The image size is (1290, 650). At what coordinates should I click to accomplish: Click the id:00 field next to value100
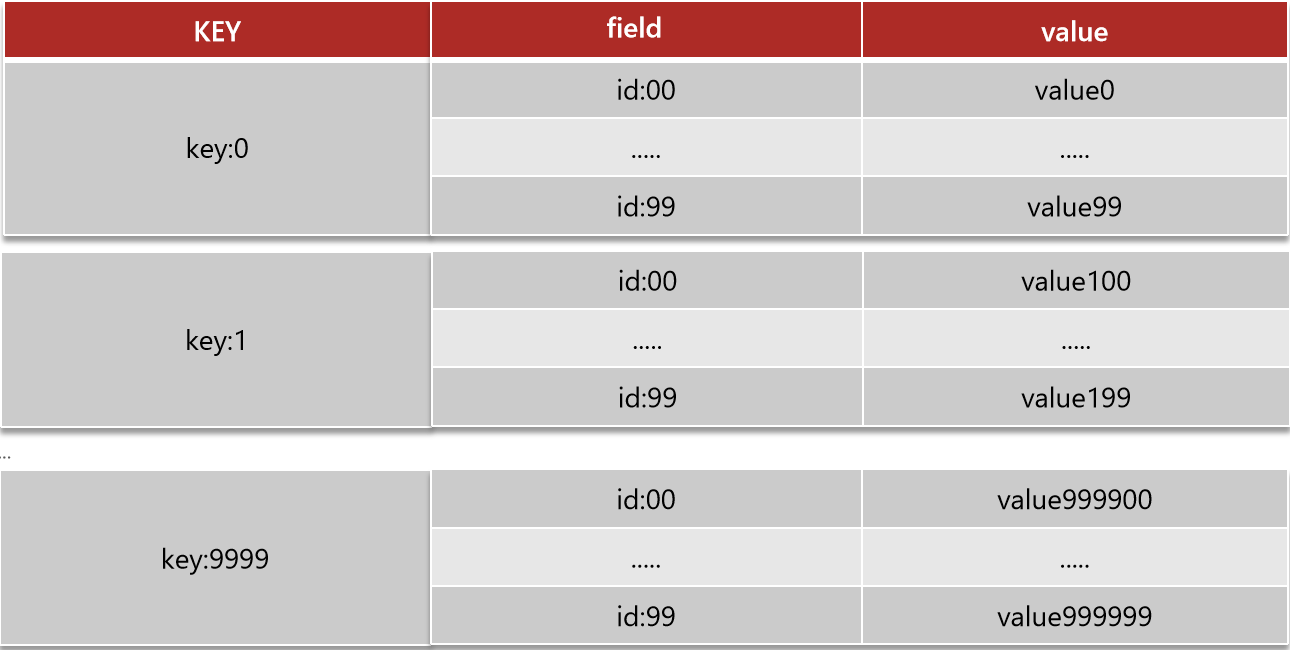click(x=646, y=281)
